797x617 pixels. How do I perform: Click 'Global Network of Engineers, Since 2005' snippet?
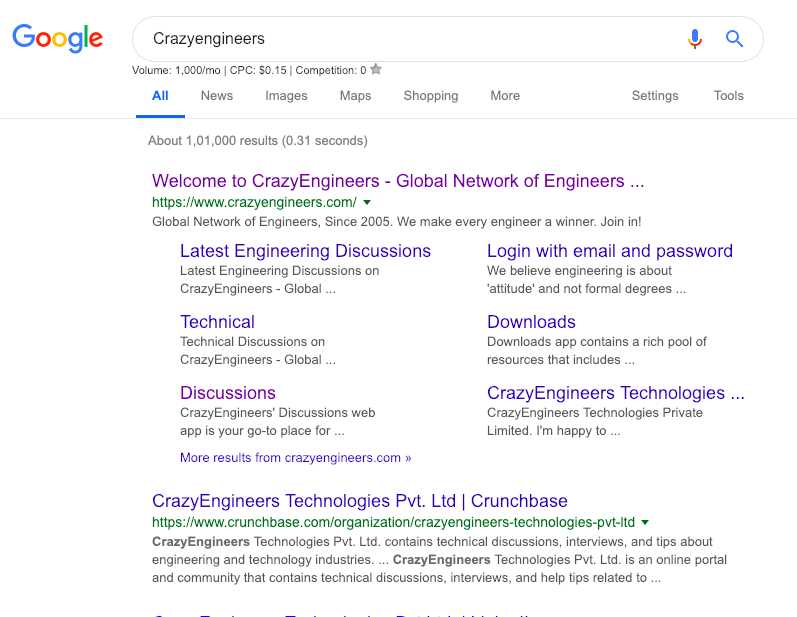click(x=396, y=222)
